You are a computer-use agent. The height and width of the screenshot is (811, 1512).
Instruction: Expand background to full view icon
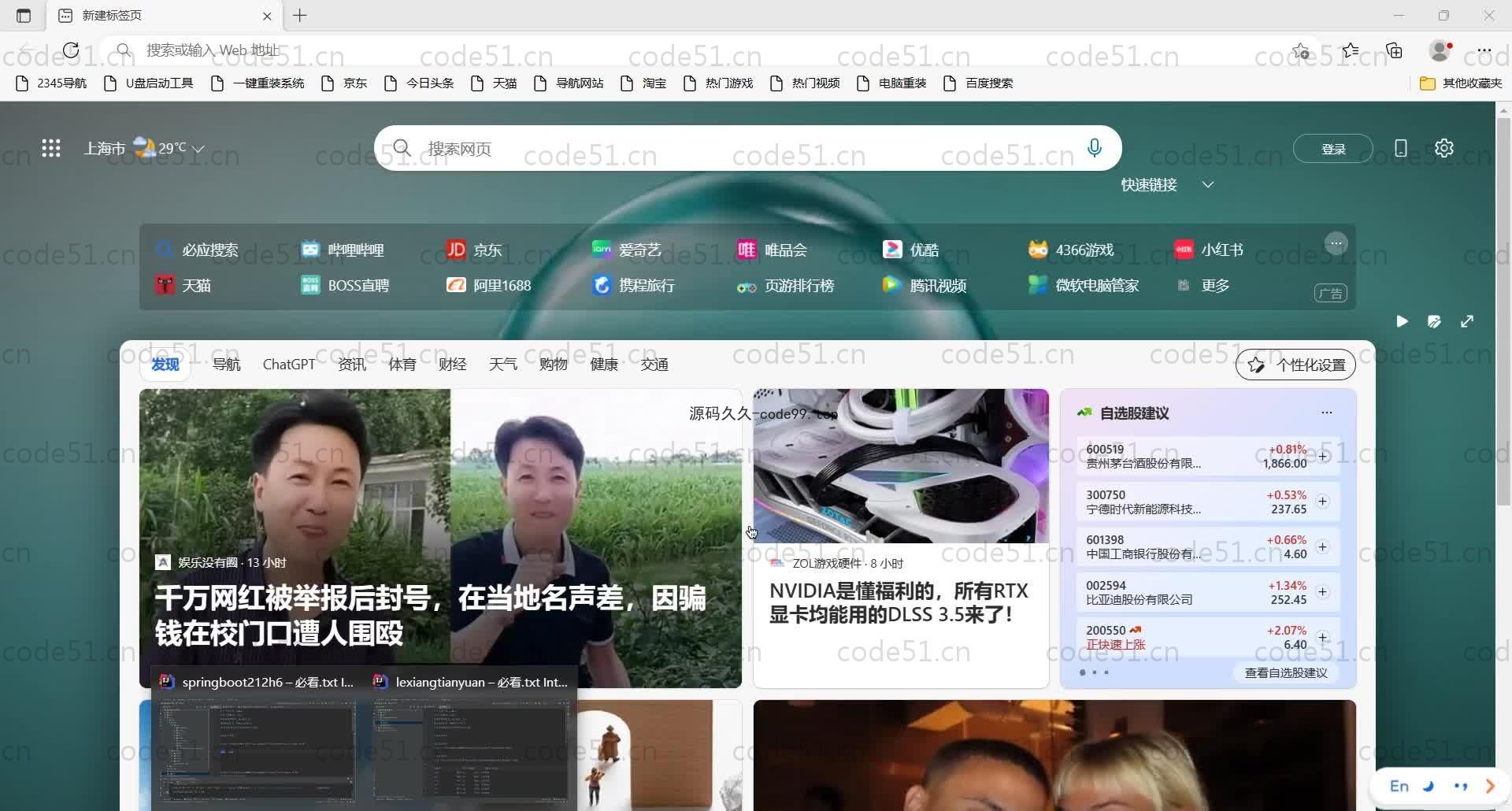pos(1467,321)
